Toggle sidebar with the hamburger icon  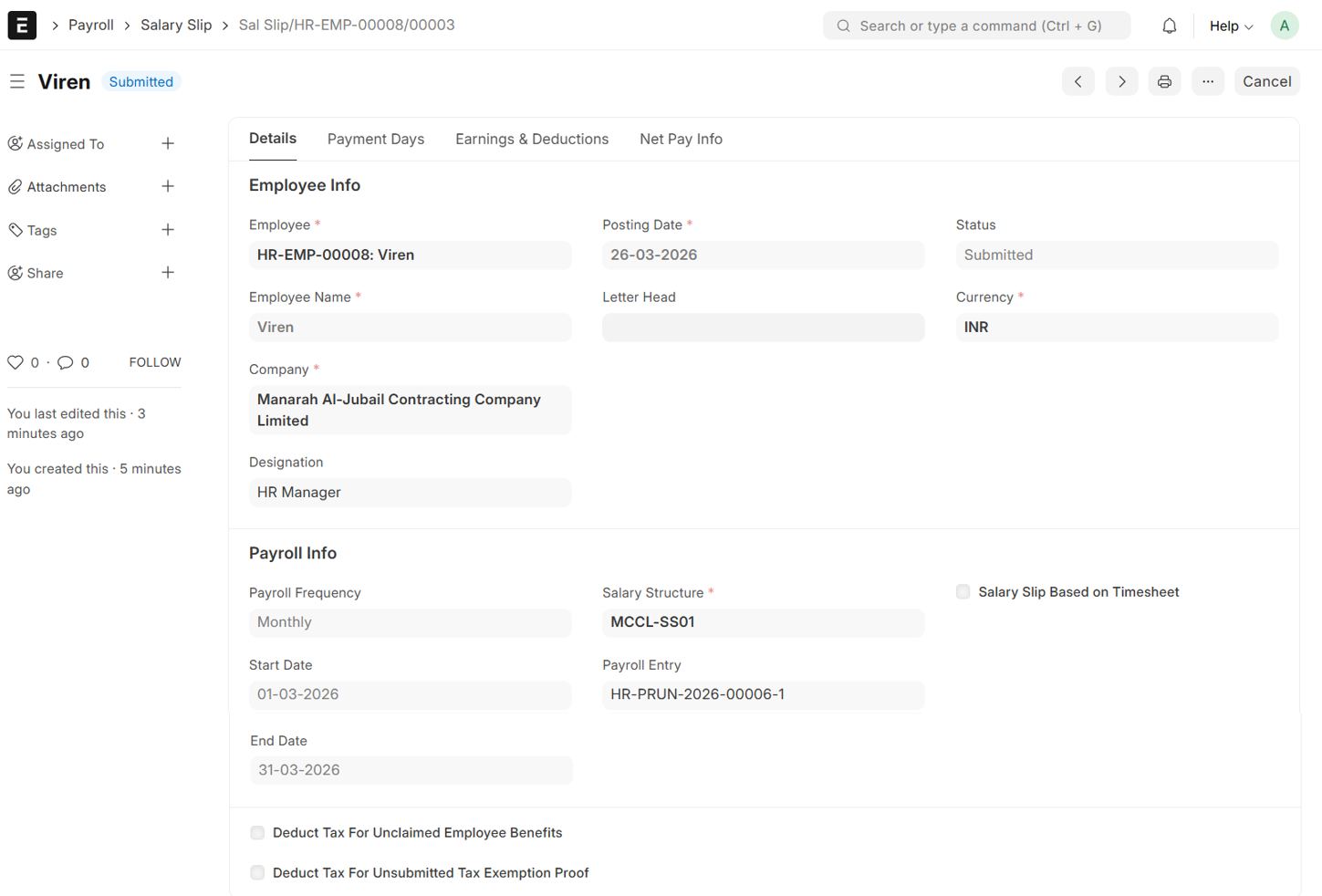tap(17, 81)
